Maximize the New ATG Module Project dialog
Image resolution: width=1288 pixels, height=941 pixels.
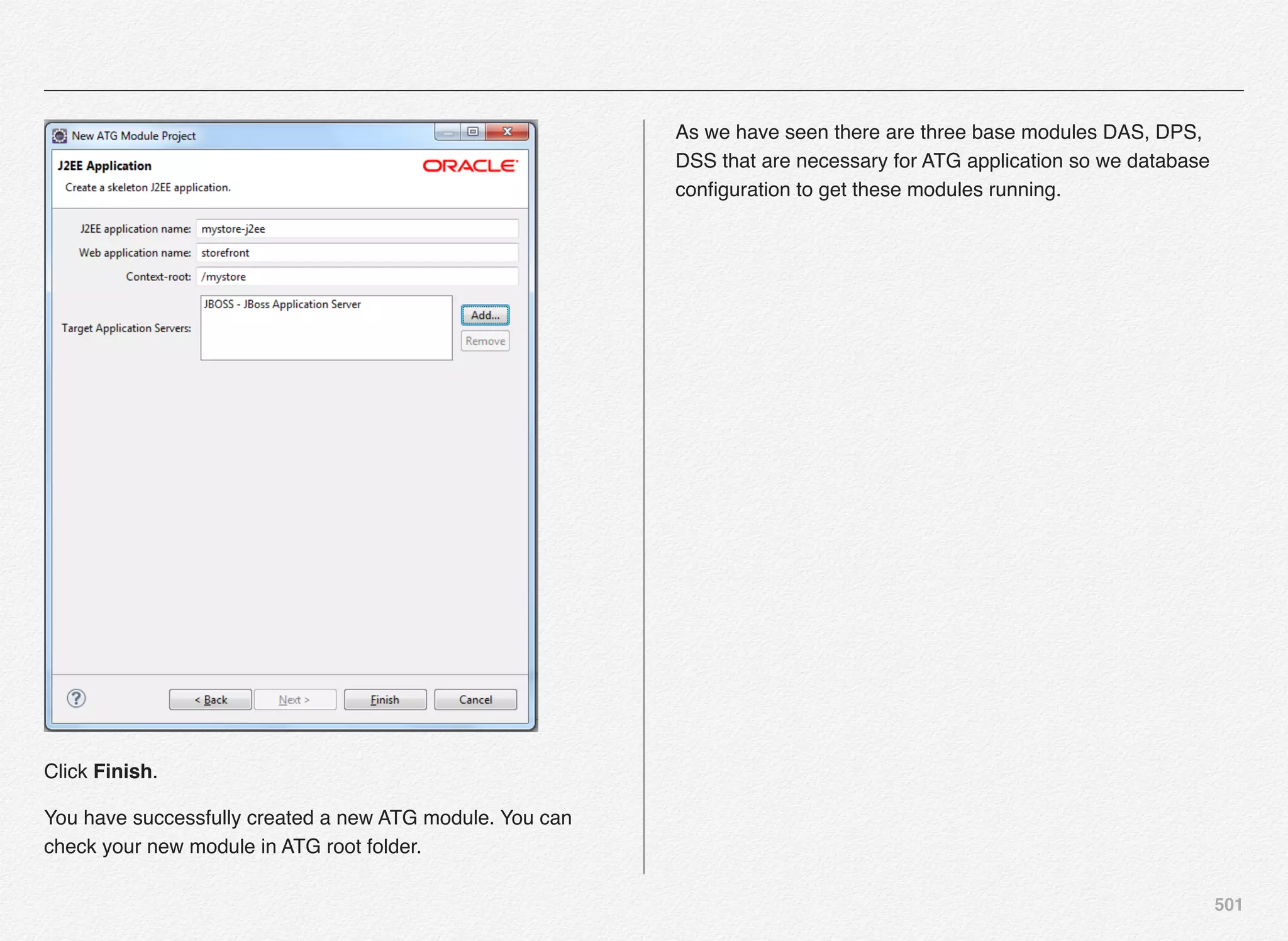pos(473,131)
